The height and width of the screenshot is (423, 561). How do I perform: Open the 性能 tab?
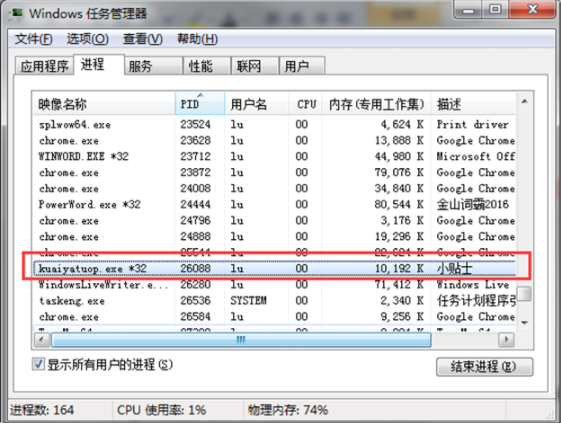click(207, 66)
